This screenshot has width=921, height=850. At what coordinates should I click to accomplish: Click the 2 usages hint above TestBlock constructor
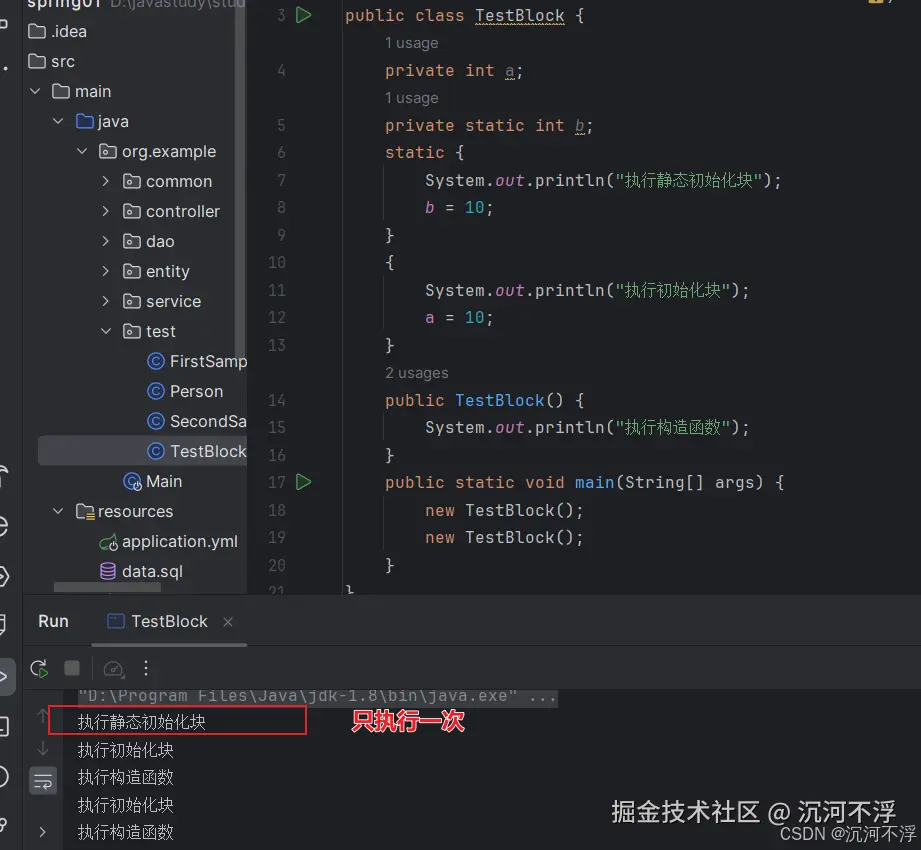coord(416,373)
